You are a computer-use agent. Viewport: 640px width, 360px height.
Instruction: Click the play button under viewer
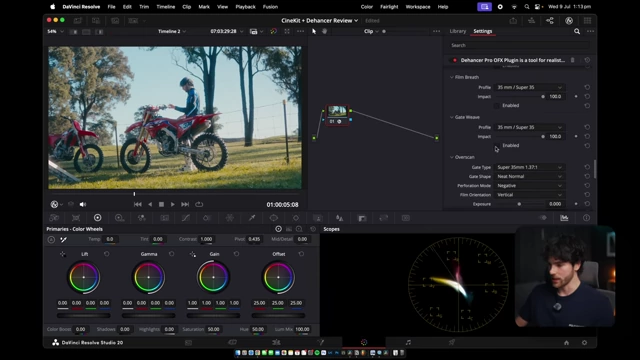pos(173,204)
